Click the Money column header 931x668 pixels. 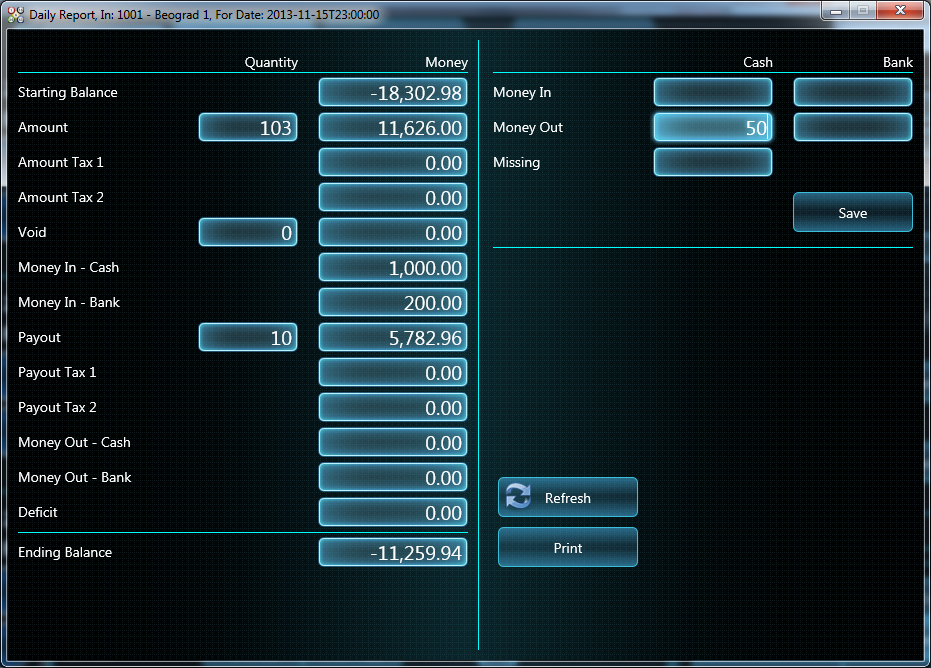(x=446, y=62)
